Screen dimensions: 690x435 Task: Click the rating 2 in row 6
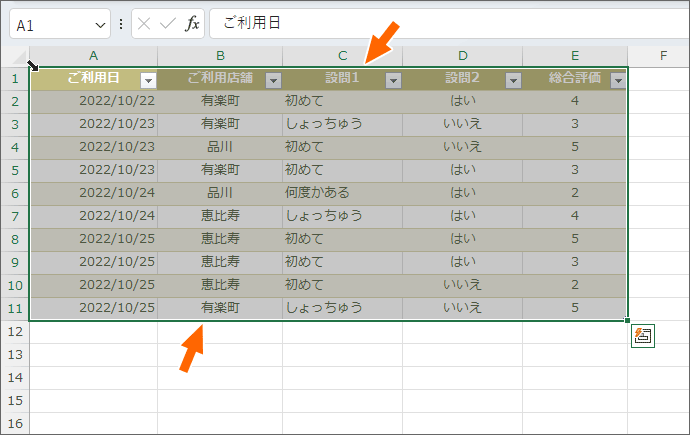pos(575,193)
